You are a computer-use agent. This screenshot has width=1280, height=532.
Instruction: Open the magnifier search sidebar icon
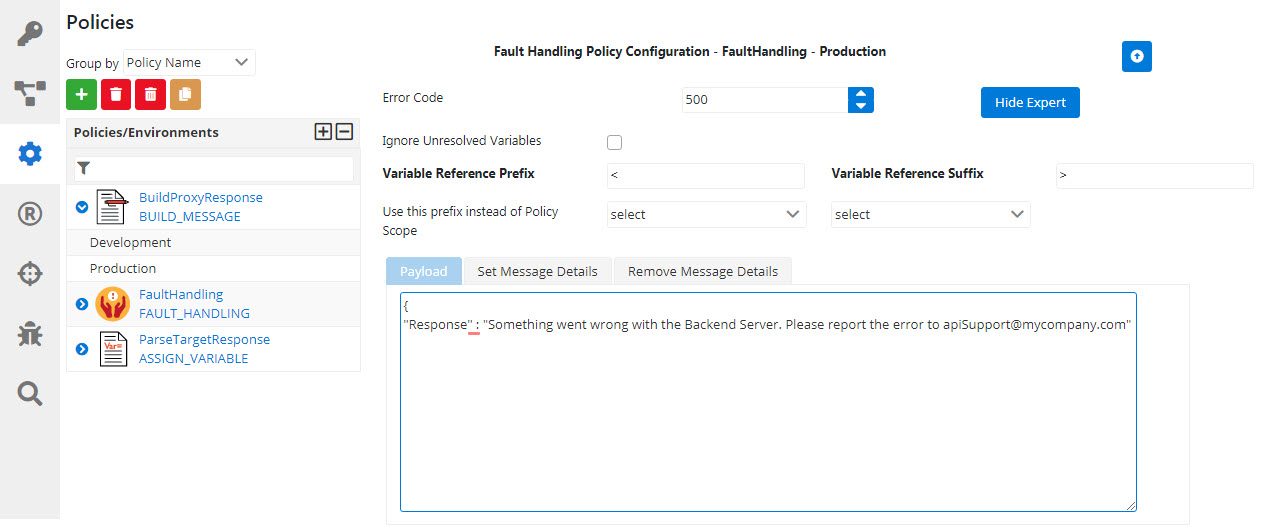point(30,394)
